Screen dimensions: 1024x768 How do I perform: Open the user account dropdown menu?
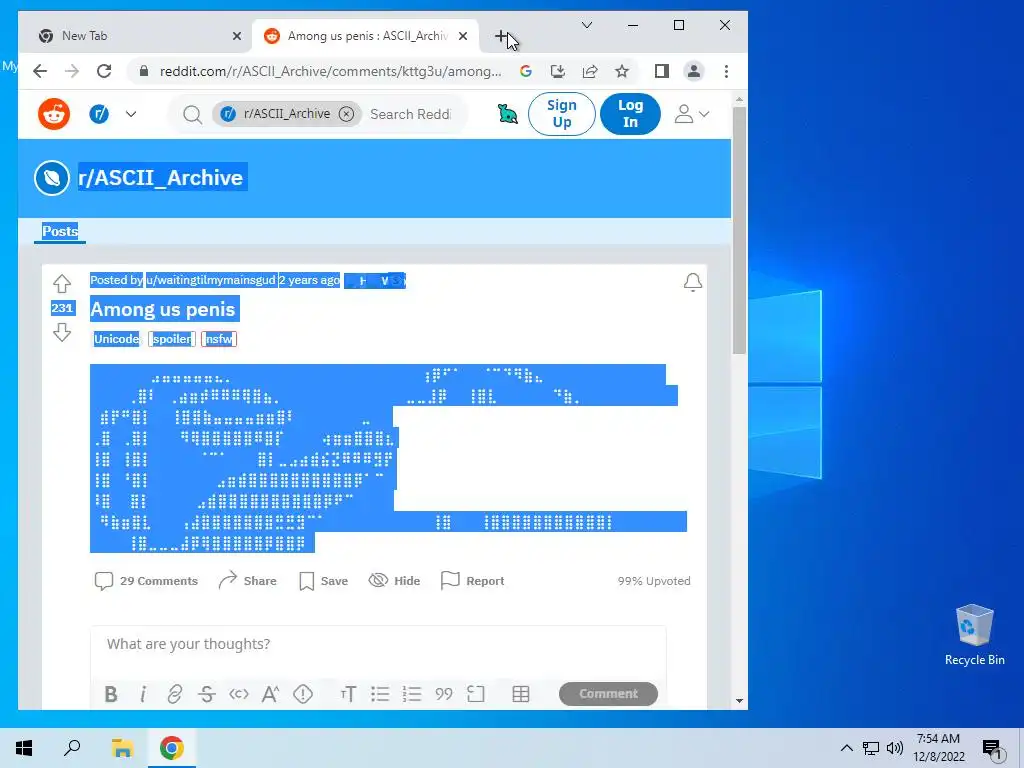[692, 114]
